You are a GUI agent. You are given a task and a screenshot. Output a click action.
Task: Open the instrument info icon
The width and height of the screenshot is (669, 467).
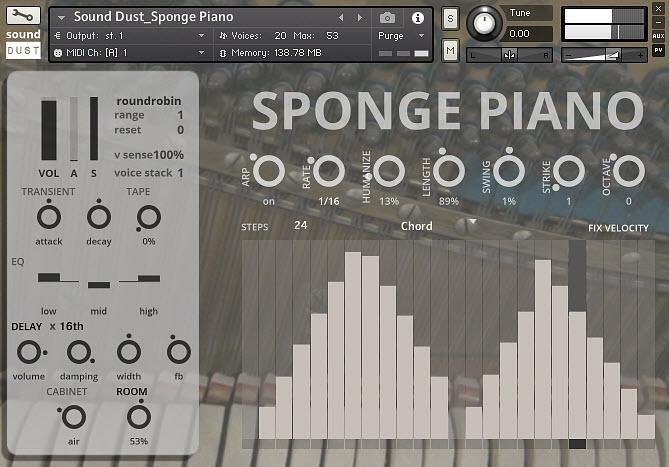[x=418, y=18]
